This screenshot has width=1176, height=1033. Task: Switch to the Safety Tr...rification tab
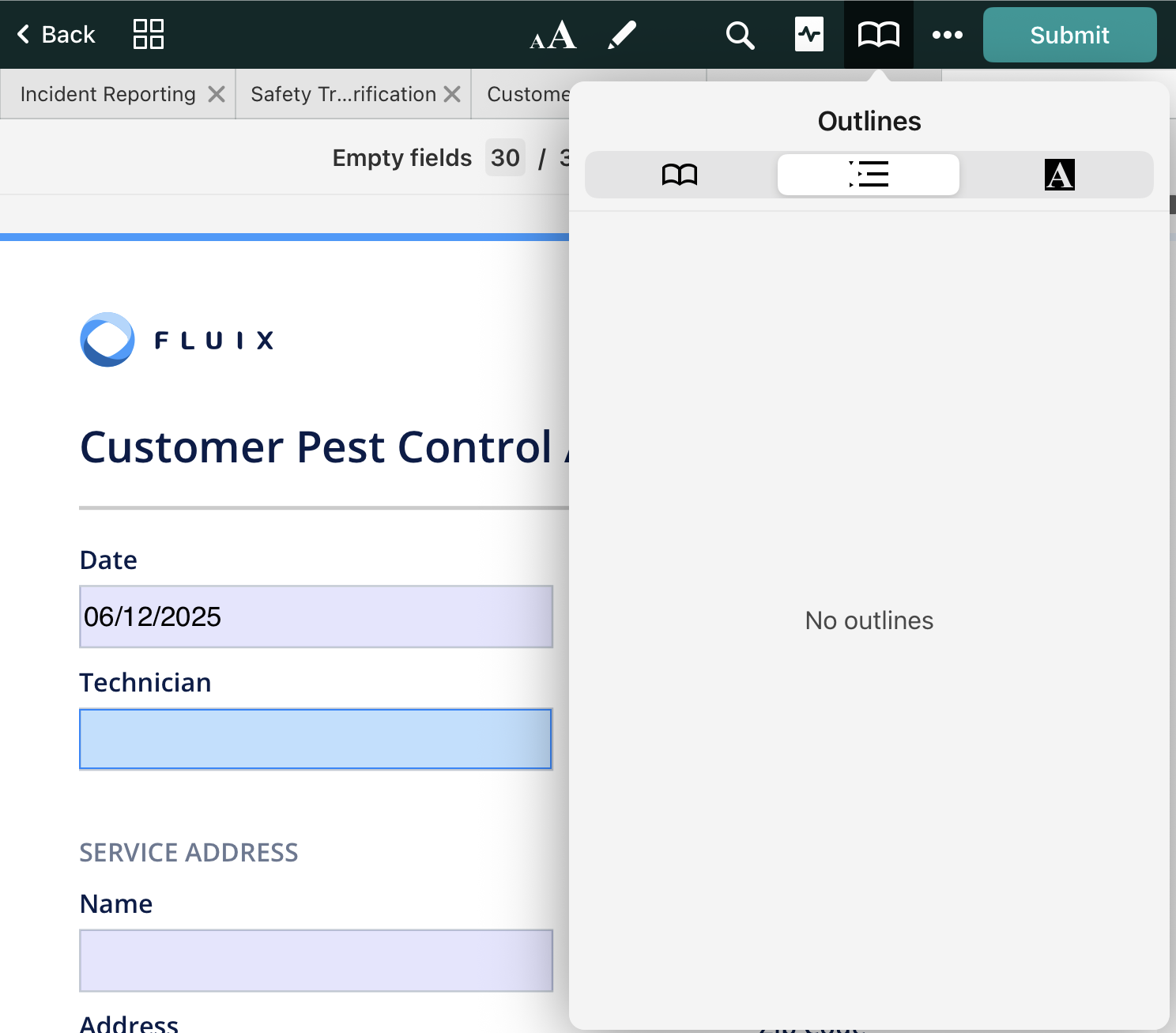tap(343, 94)
